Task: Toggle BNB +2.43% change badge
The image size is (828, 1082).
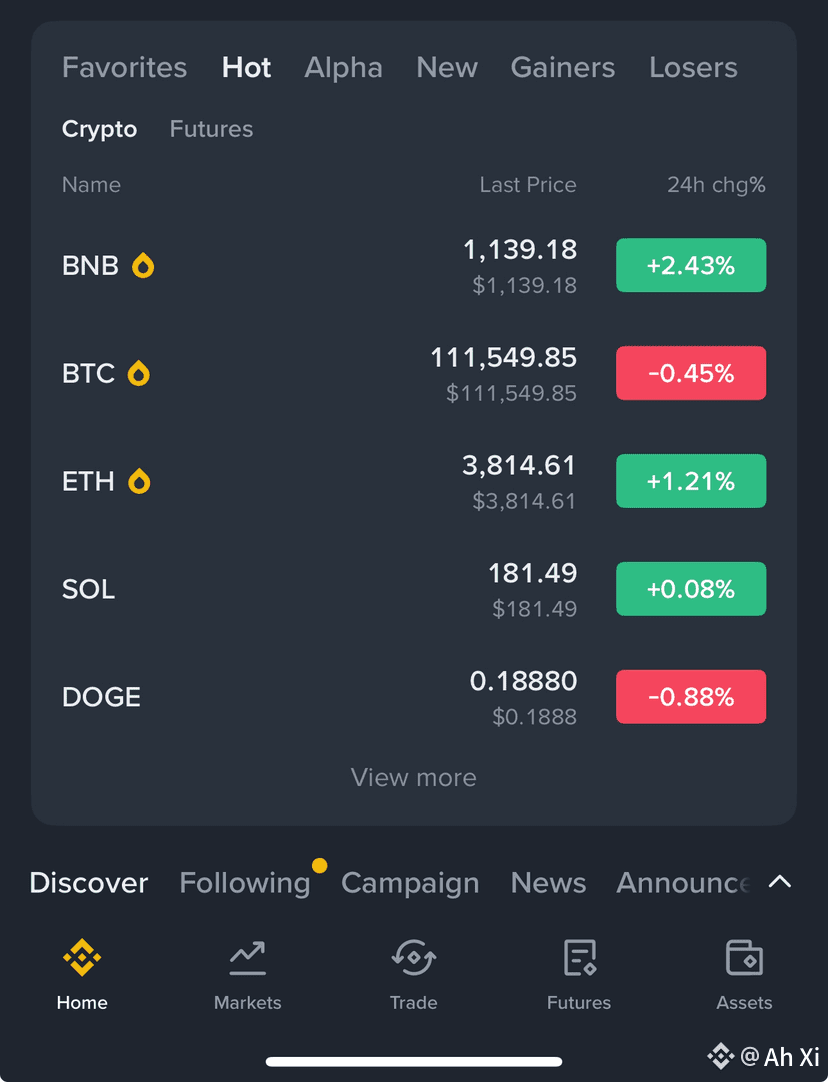Action: (x=691, y=265)
